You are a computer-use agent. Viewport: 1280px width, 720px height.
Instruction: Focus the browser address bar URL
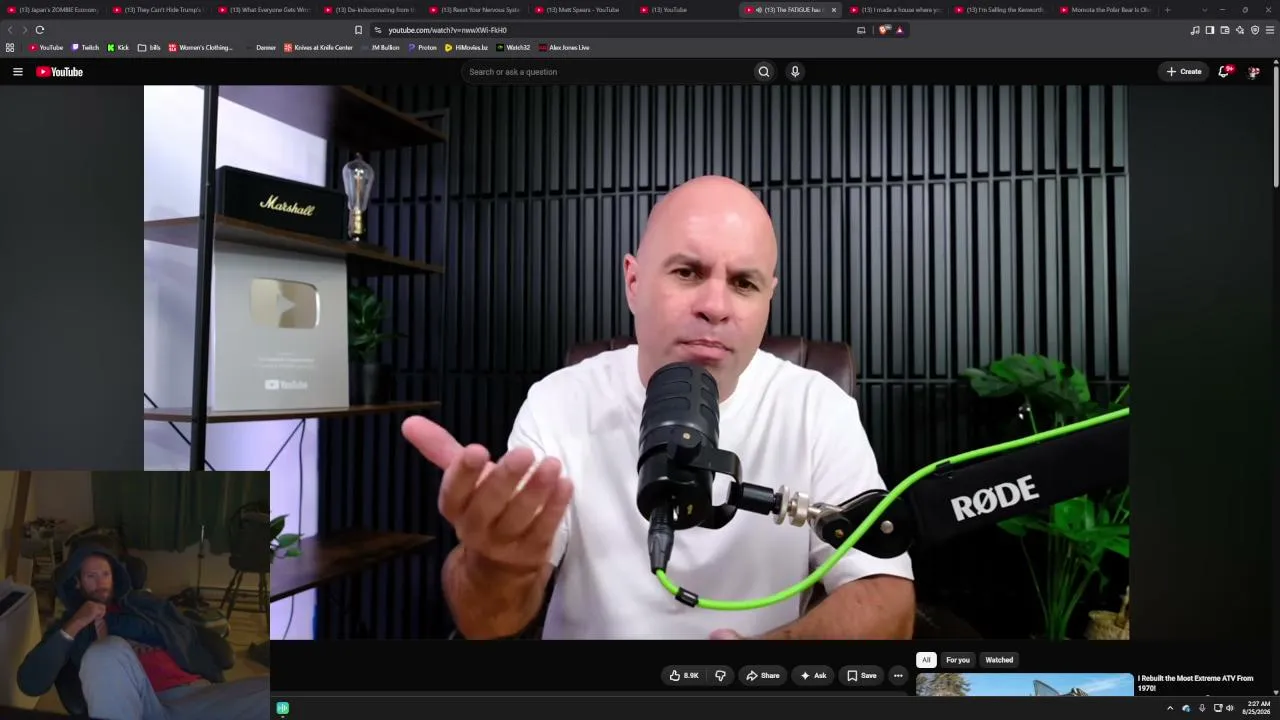click(x=447, y=30)
